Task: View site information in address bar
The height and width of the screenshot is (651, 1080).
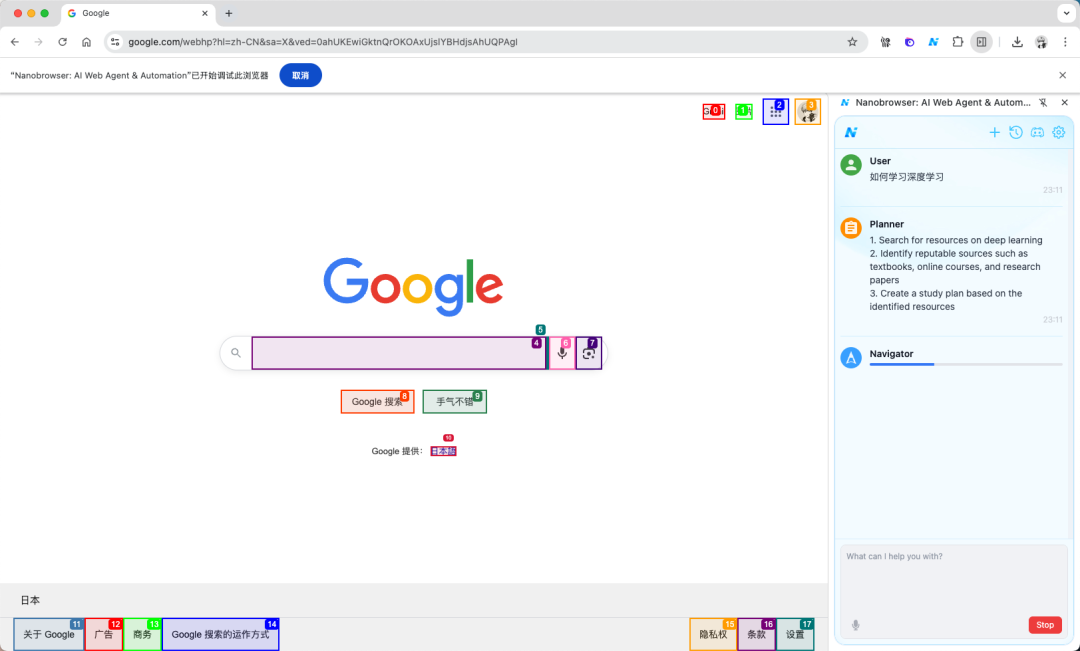Action: [x=115, y=42]
